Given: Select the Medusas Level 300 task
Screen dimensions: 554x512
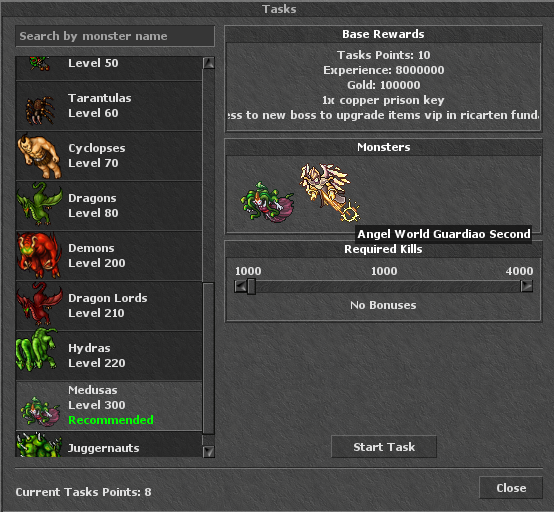Looking at the screenshot, I should [x=109, y=406].
